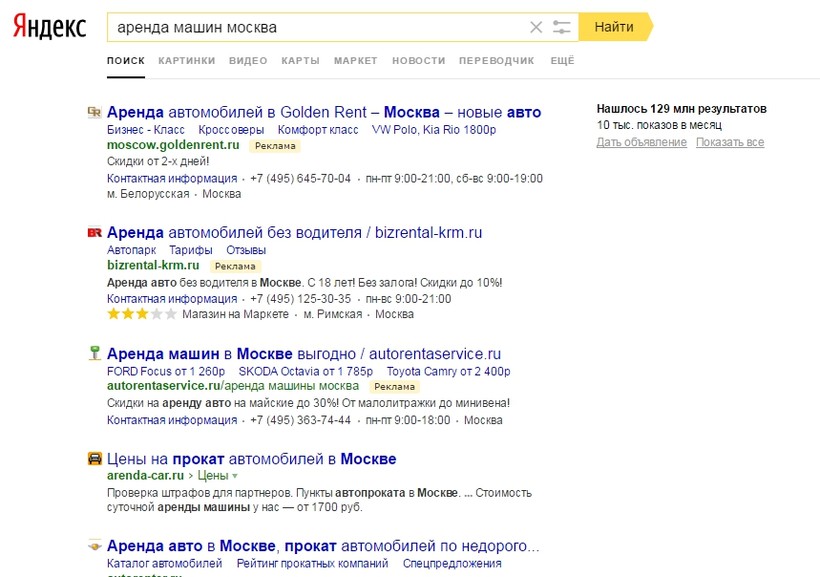Image resolution: width=820 pixels, height=577 pixels.
Task: Open the Новости tab
Action: pyautogui.click(x=418, y=61)
